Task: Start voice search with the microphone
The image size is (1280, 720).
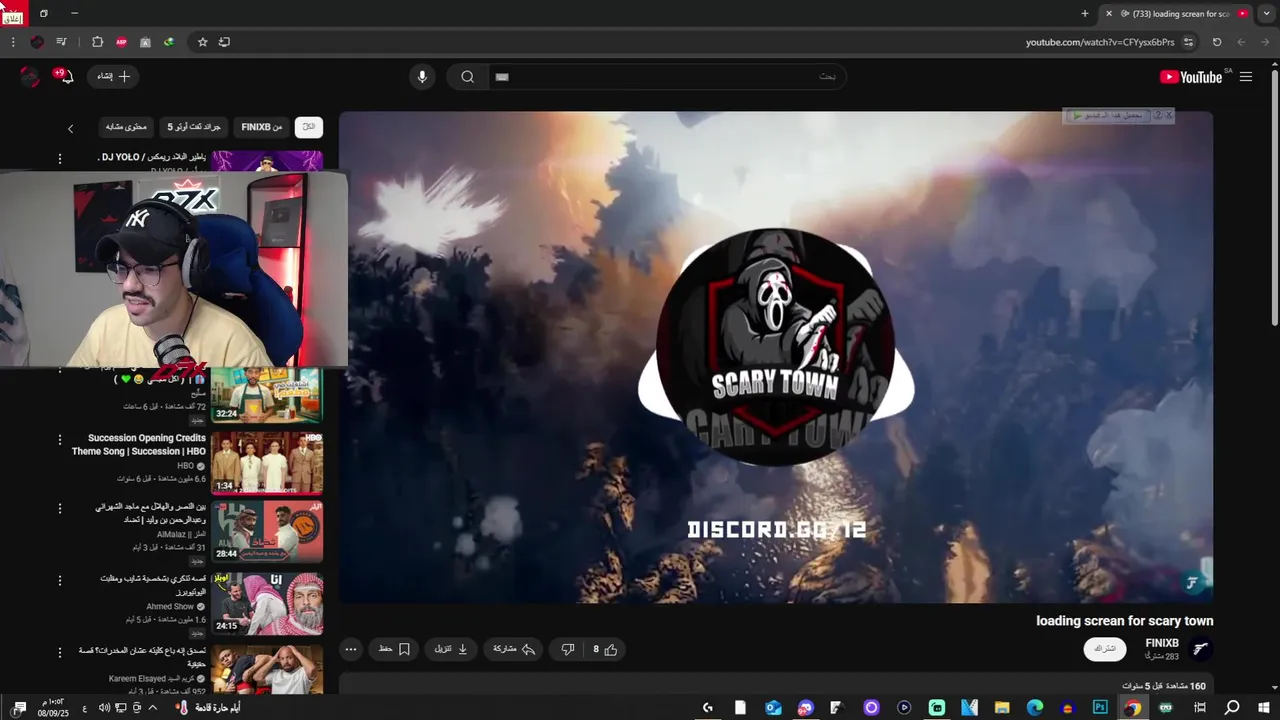Action: click(422, 77)
